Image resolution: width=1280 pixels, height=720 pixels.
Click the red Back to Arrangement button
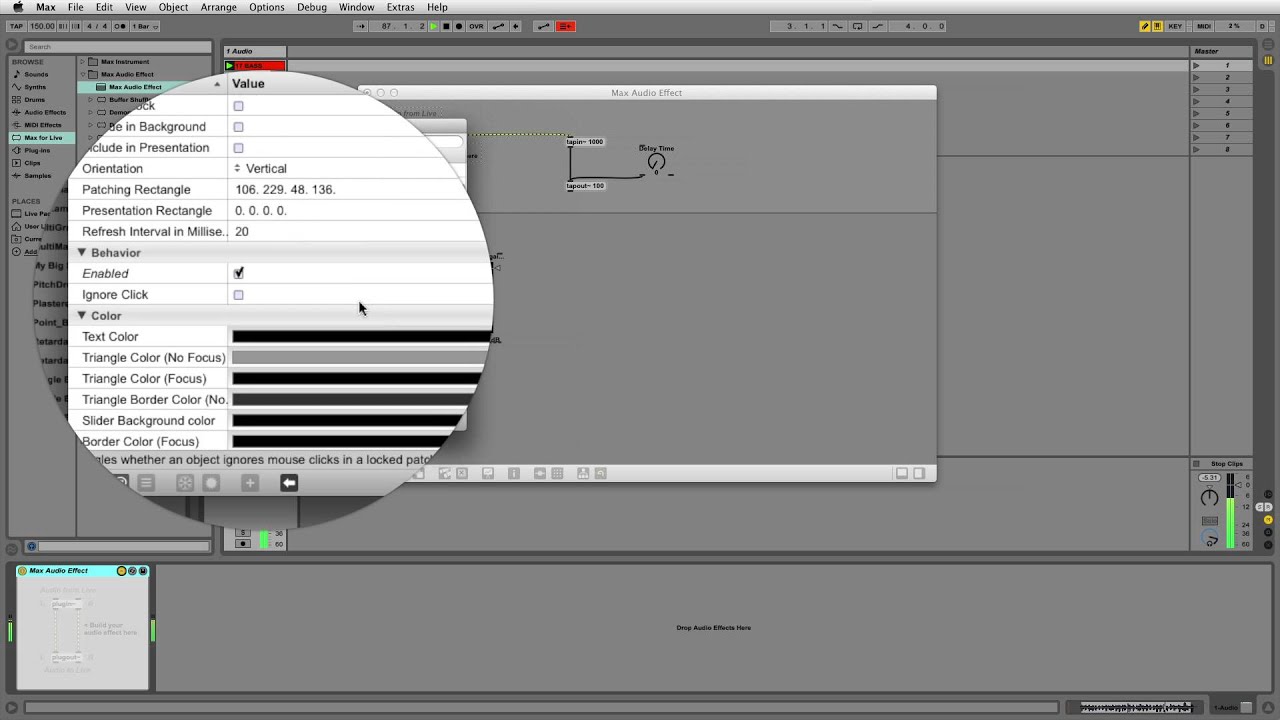click(x=564, y=26)
